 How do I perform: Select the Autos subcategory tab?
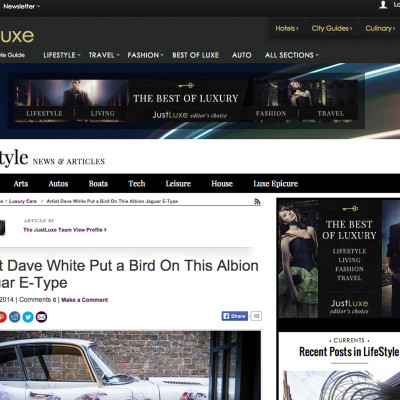click(58, 184)
